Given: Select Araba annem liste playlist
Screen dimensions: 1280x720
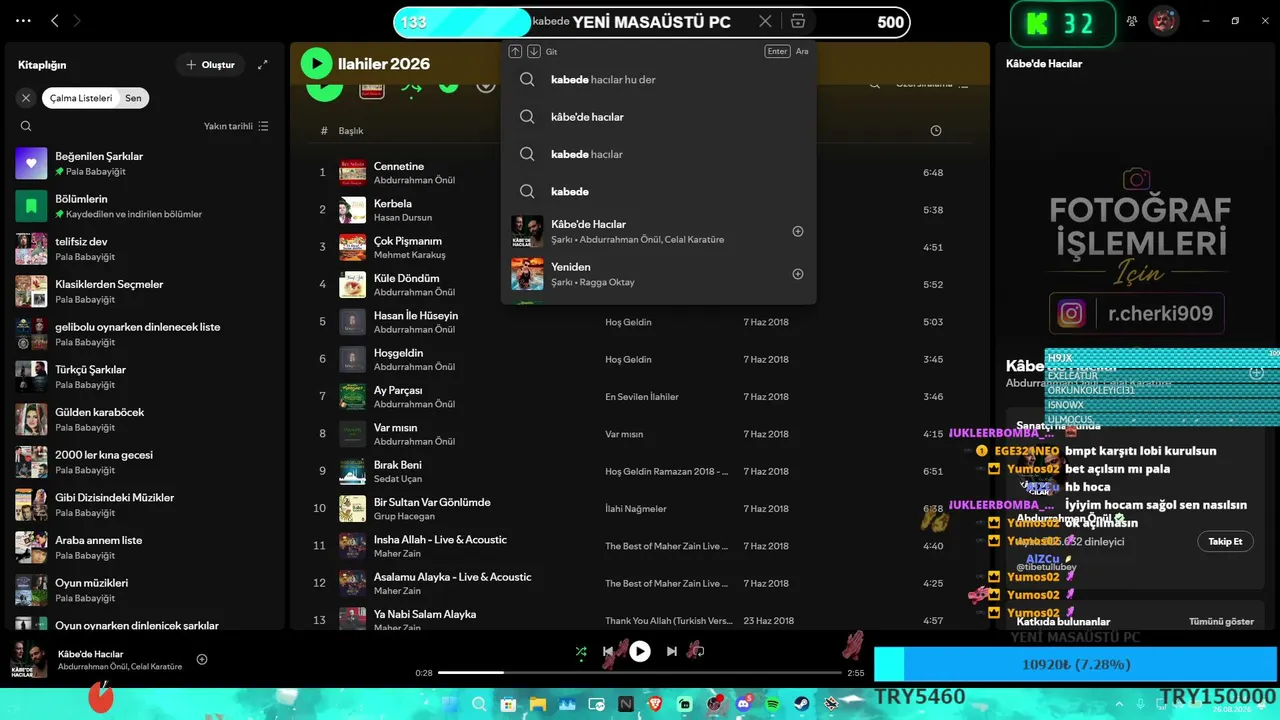Looking at the screenshot, I should 145,547.
